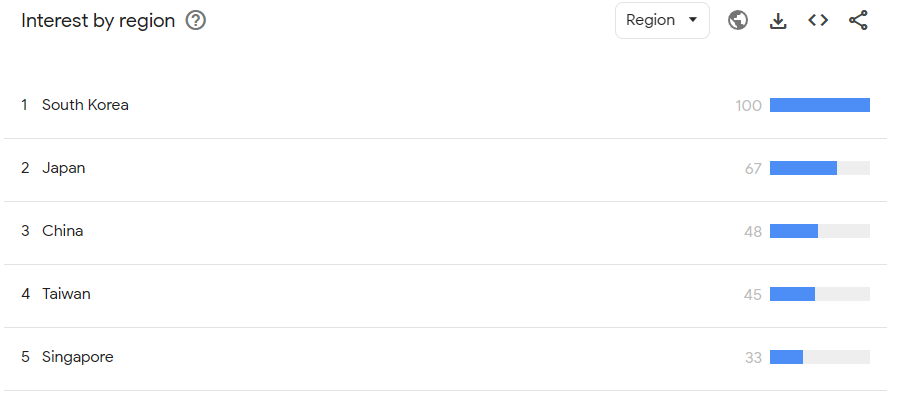The width and height of the screenshot is (898, 394).
Task: Click the South Korea interest bar
Action: (x=820, y=105)
